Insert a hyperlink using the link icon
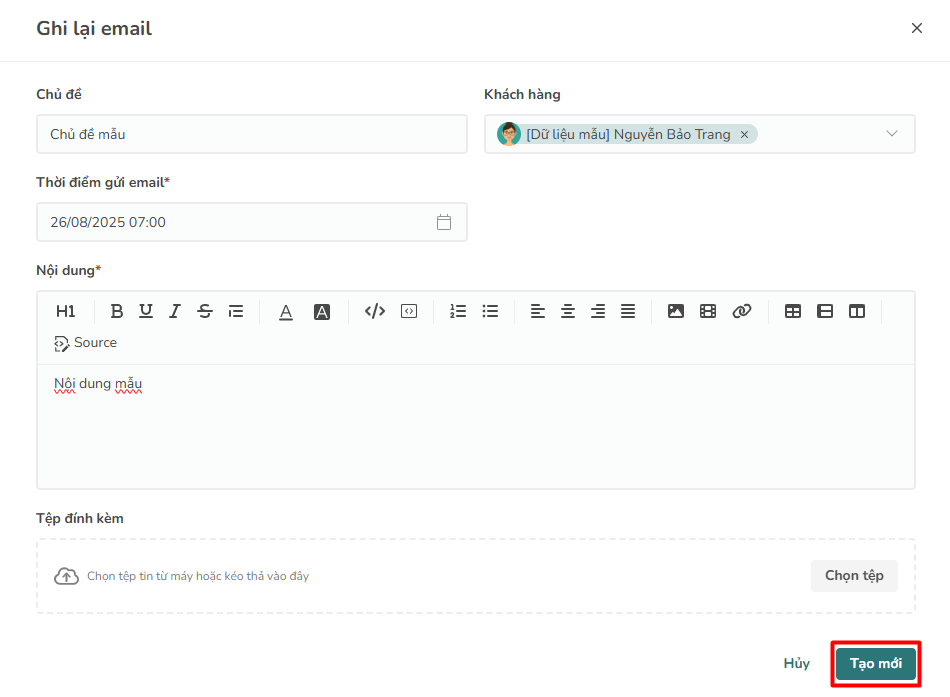Image resolution: width=950 pixels, height=697 pixels. [x=742, y=311]
